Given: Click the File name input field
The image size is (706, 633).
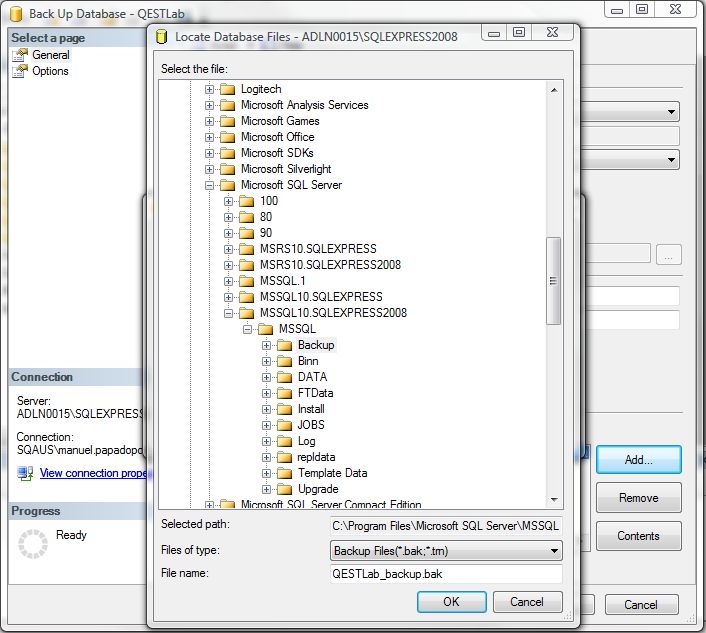Looking at the screenshot, I should [445, 575].
